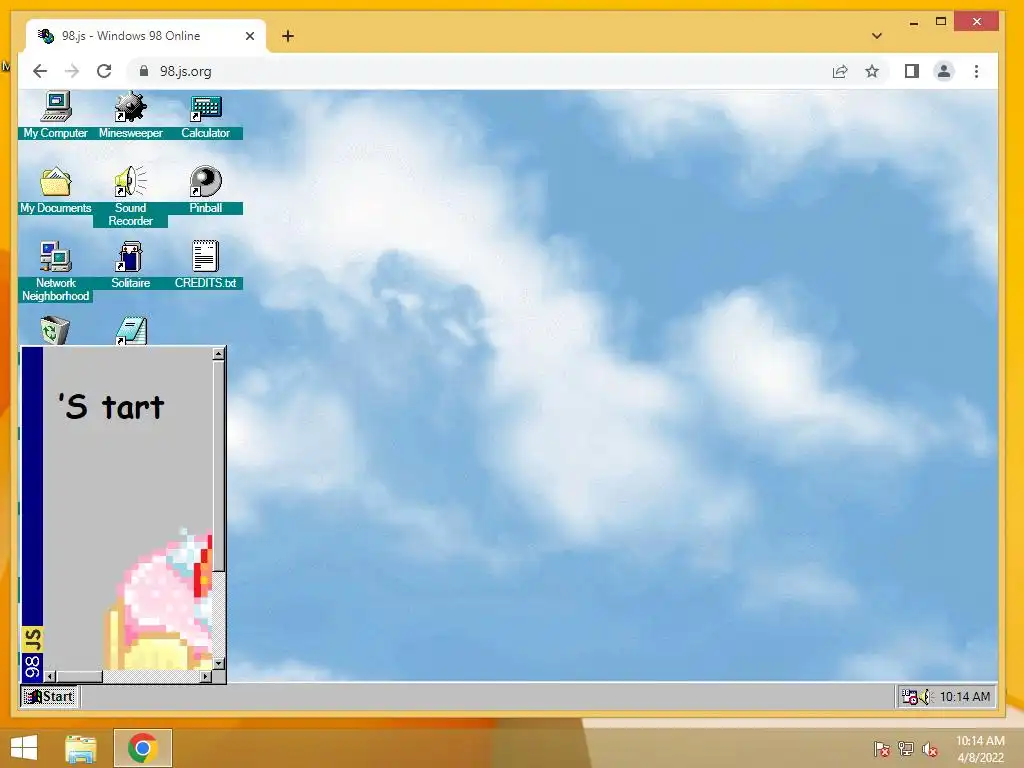Image resolution: width=1024 pixels, height=768 pixels.
Task: View site information via lock icon
Action: (144, 71)
